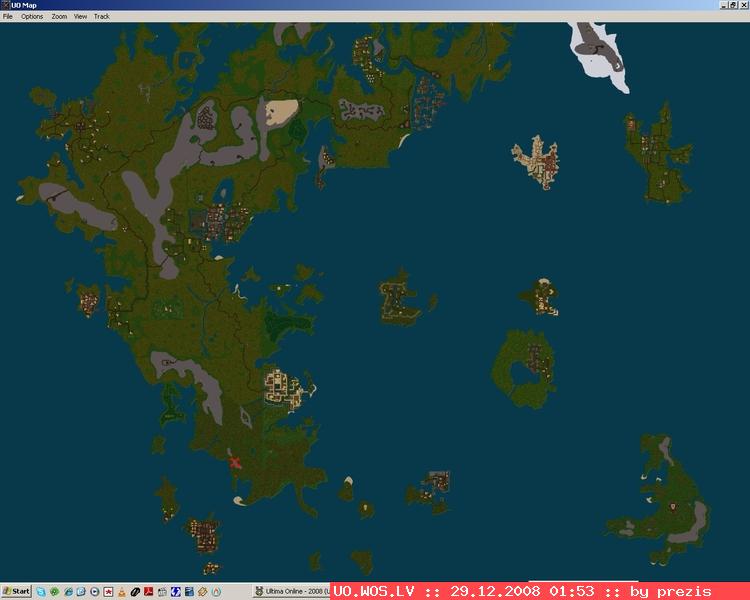This screenshot has width=750, height=600.
Task: Open the Options menu
Action: [x=32, y=16]
